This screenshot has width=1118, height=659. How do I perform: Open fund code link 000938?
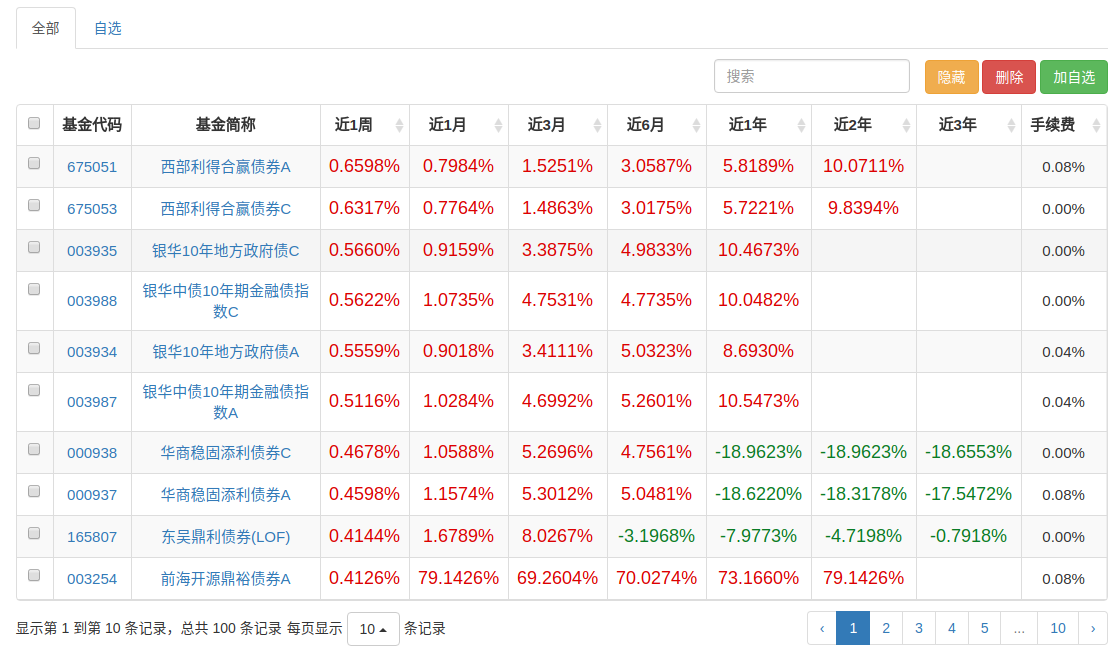click(x=92, y=453)
